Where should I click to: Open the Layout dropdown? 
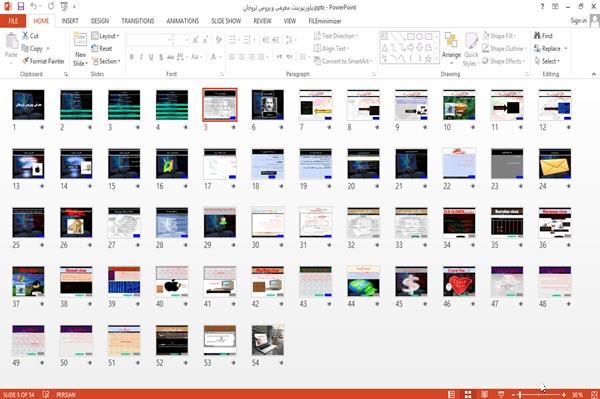click(x=106, y=36)
